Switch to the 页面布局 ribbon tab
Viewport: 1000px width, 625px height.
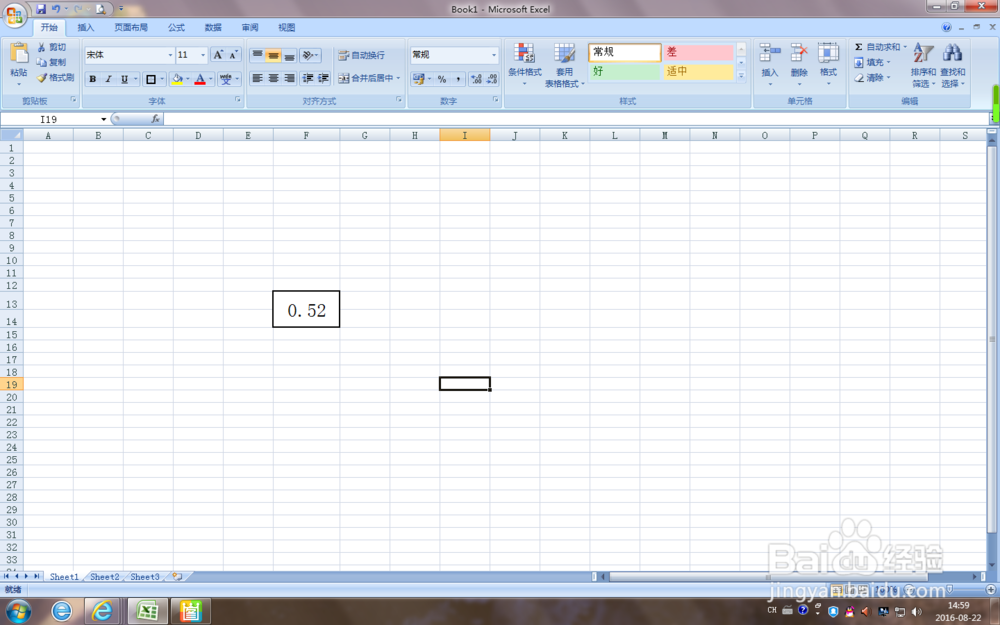coord(131,27)
